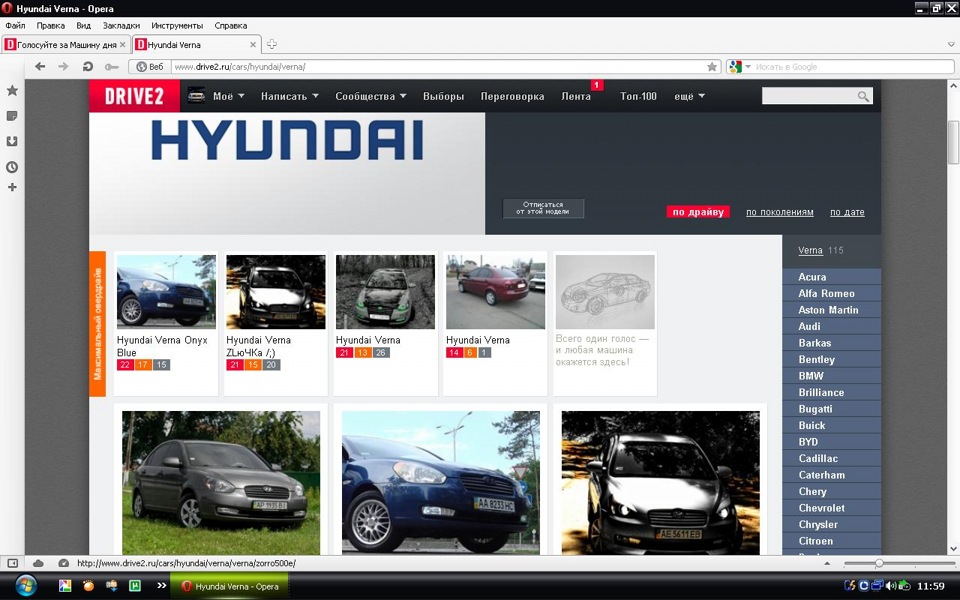The height and width of the screenshot is (600, 960).
Task: Open the History clock panel in sidebar
Action: [12, 167]
